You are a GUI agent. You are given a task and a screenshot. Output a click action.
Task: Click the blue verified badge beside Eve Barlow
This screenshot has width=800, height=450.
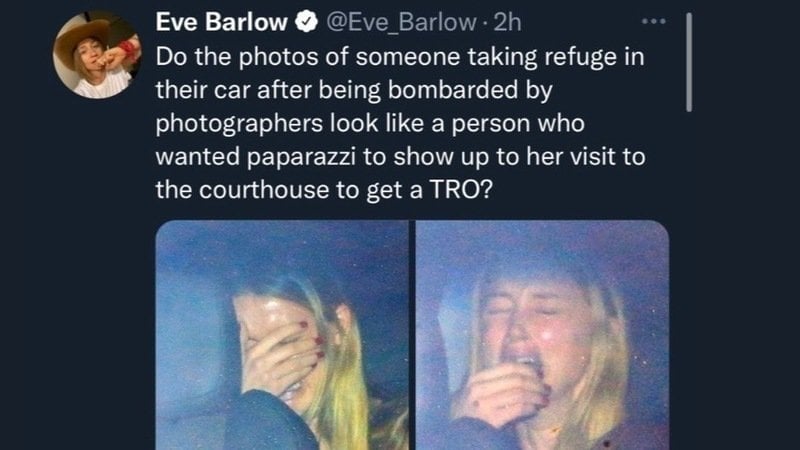tap(307, 22)
